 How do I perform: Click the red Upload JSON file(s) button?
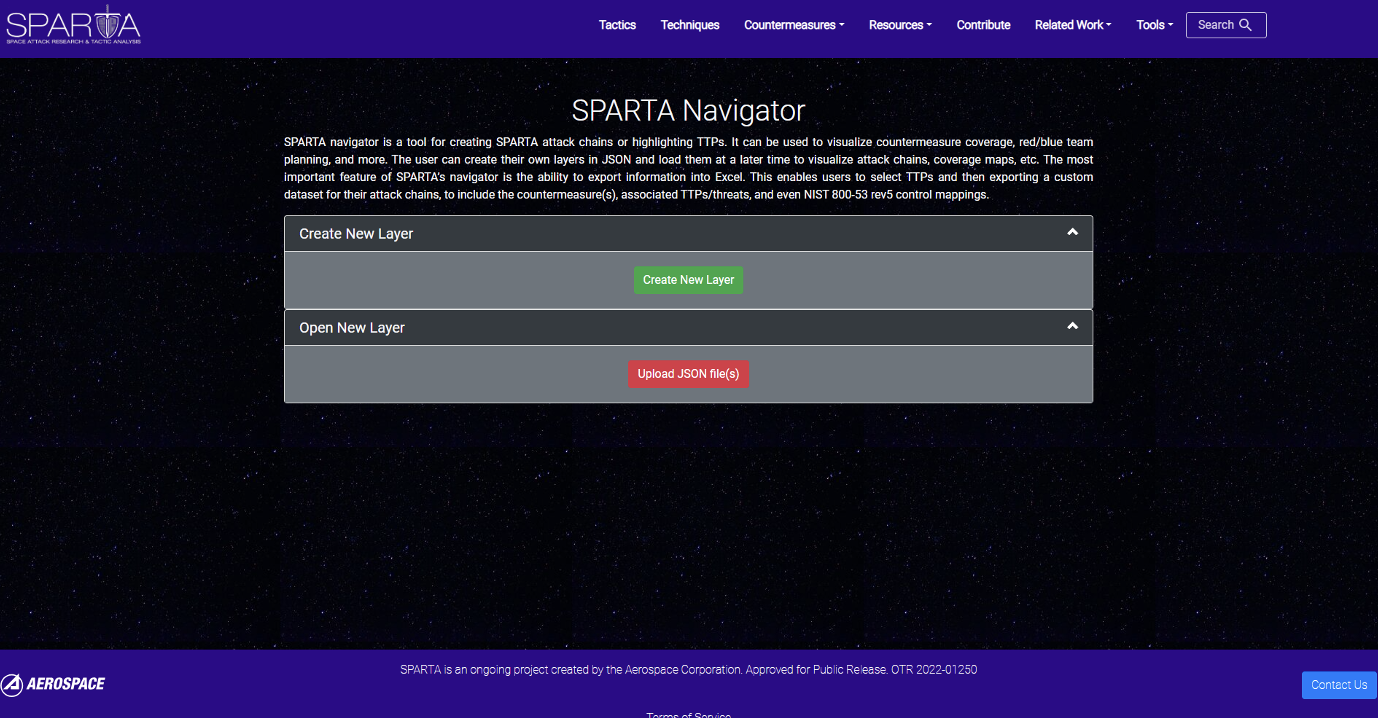pyautogui.click(x=688, y=374)
